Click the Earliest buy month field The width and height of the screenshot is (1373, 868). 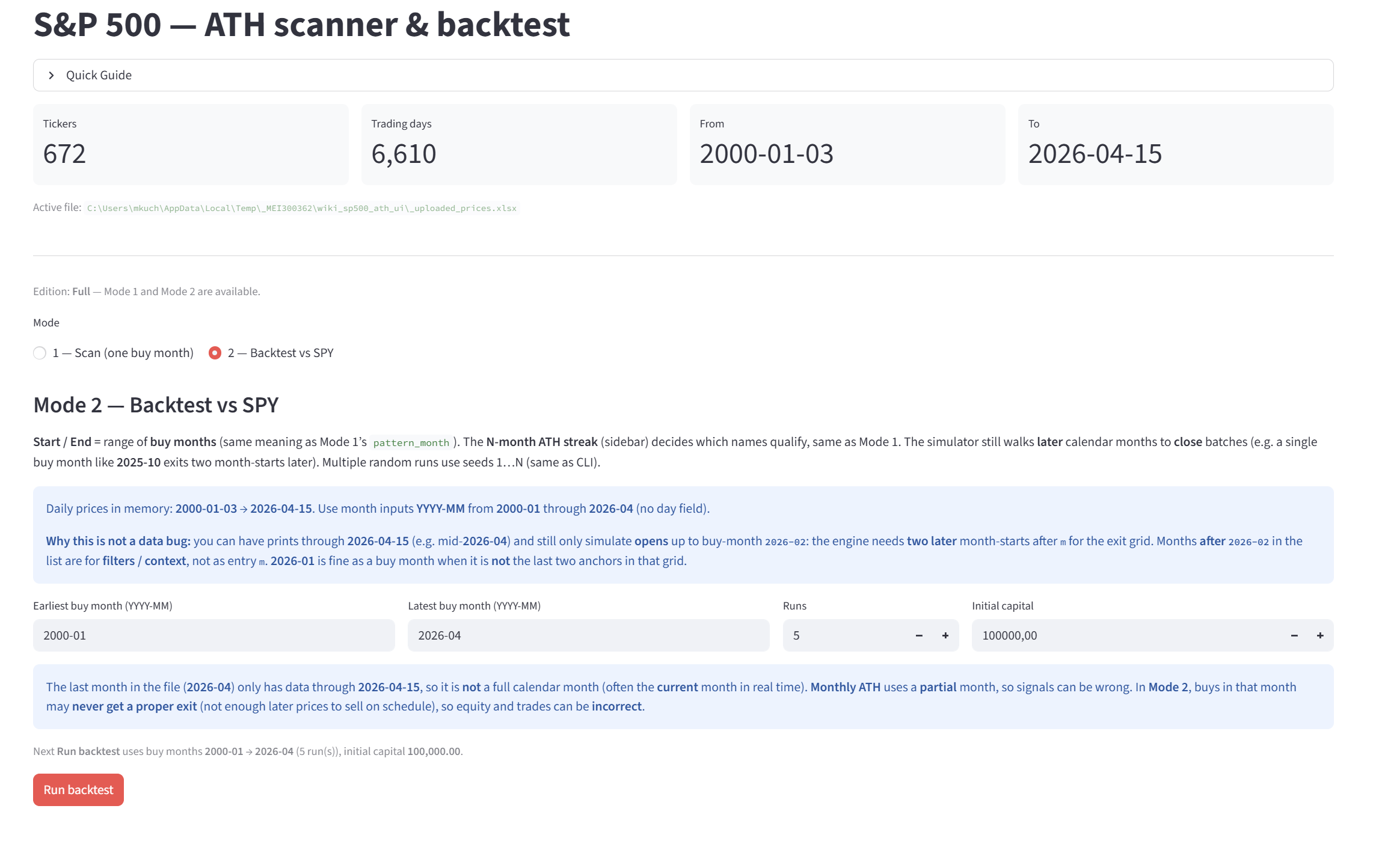point(213,635)
